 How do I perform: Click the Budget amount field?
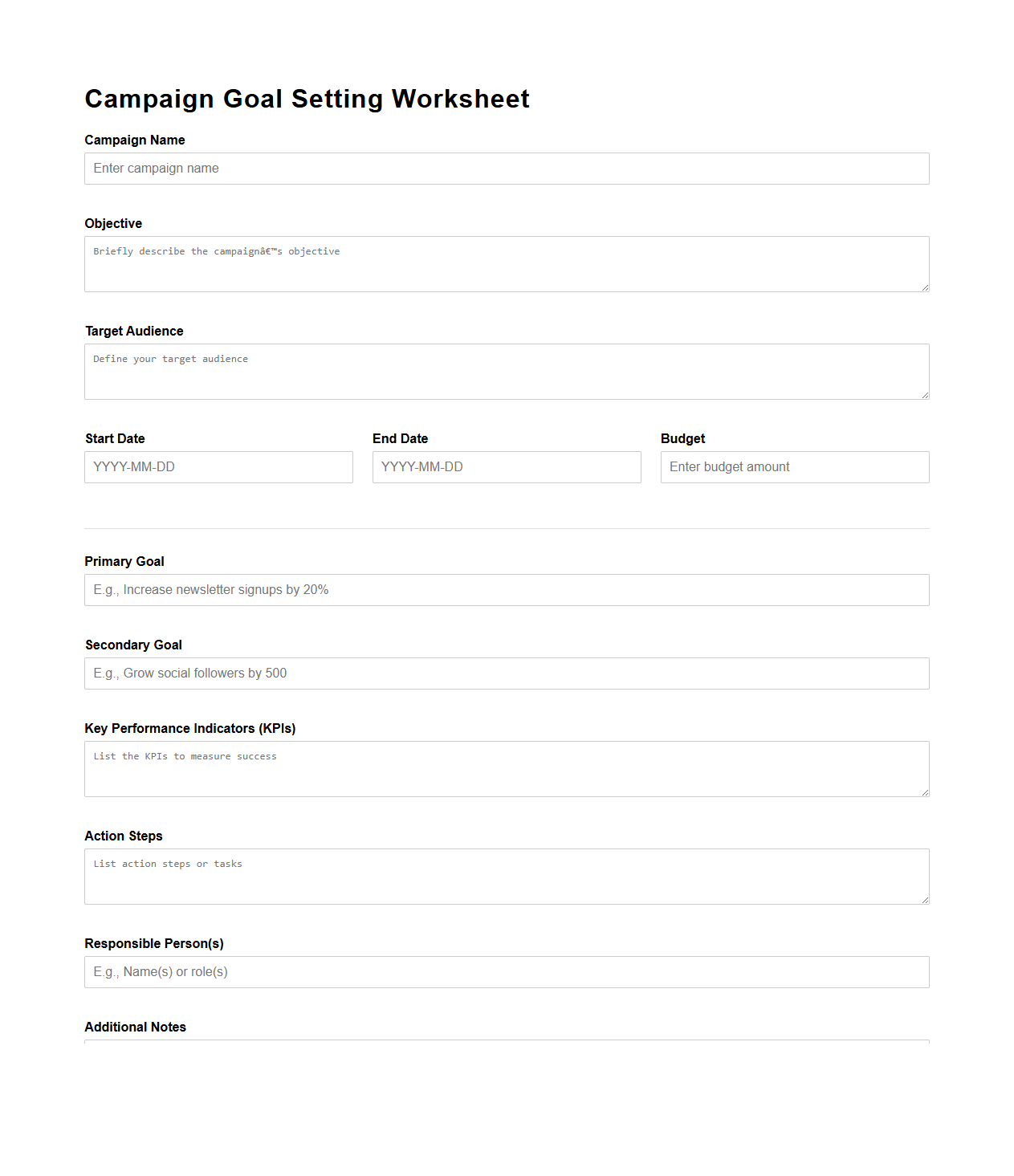(x=794, y=466)
